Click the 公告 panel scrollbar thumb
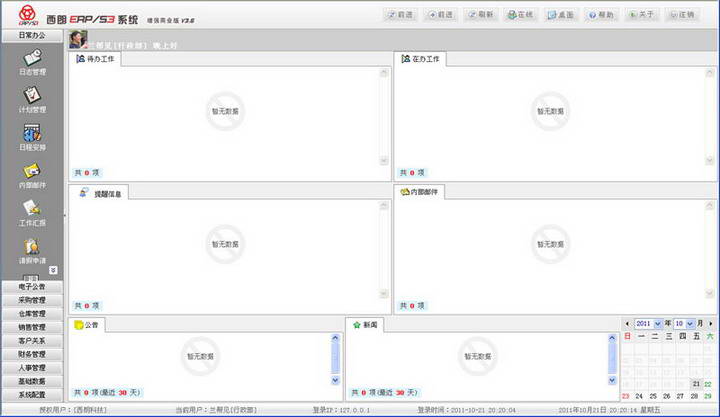720x417 pixels. tap(335, 358)
